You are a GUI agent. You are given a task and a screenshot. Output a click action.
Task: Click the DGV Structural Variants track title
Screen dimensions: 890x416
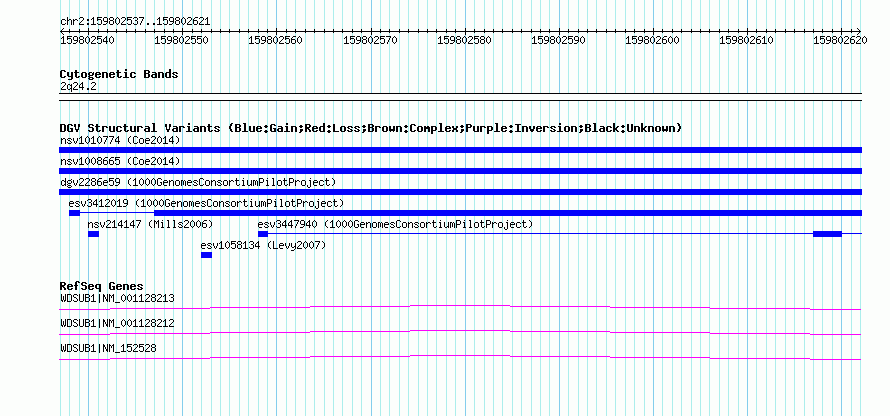(x=371, y=128)
